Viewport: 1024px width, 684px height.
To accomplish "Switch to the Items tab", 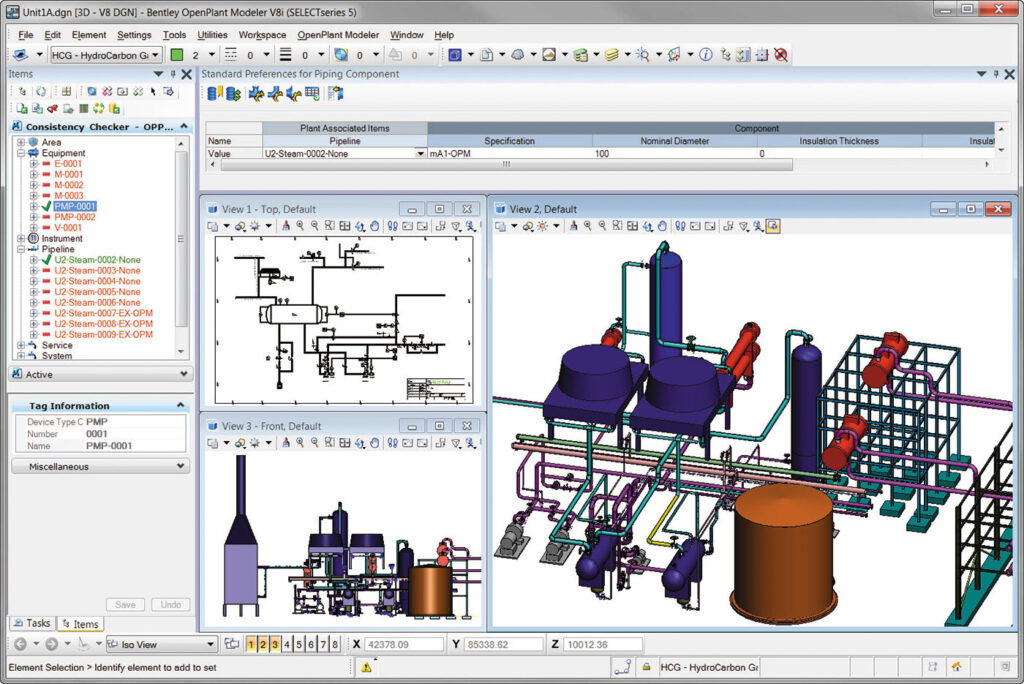I will [80, 624].
